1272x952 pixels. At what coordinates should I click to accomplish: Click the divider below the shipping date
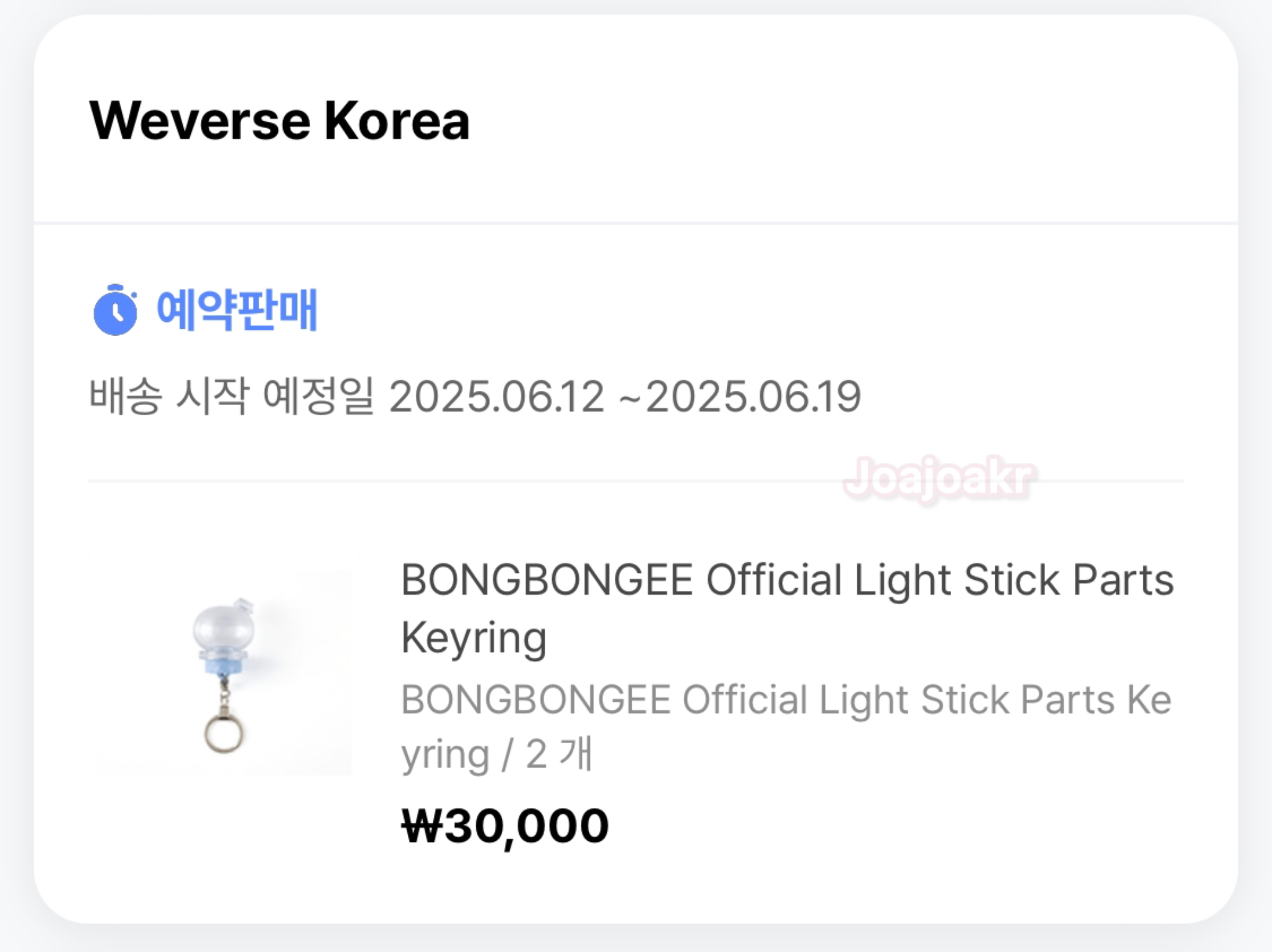click(x=635, y=480)
